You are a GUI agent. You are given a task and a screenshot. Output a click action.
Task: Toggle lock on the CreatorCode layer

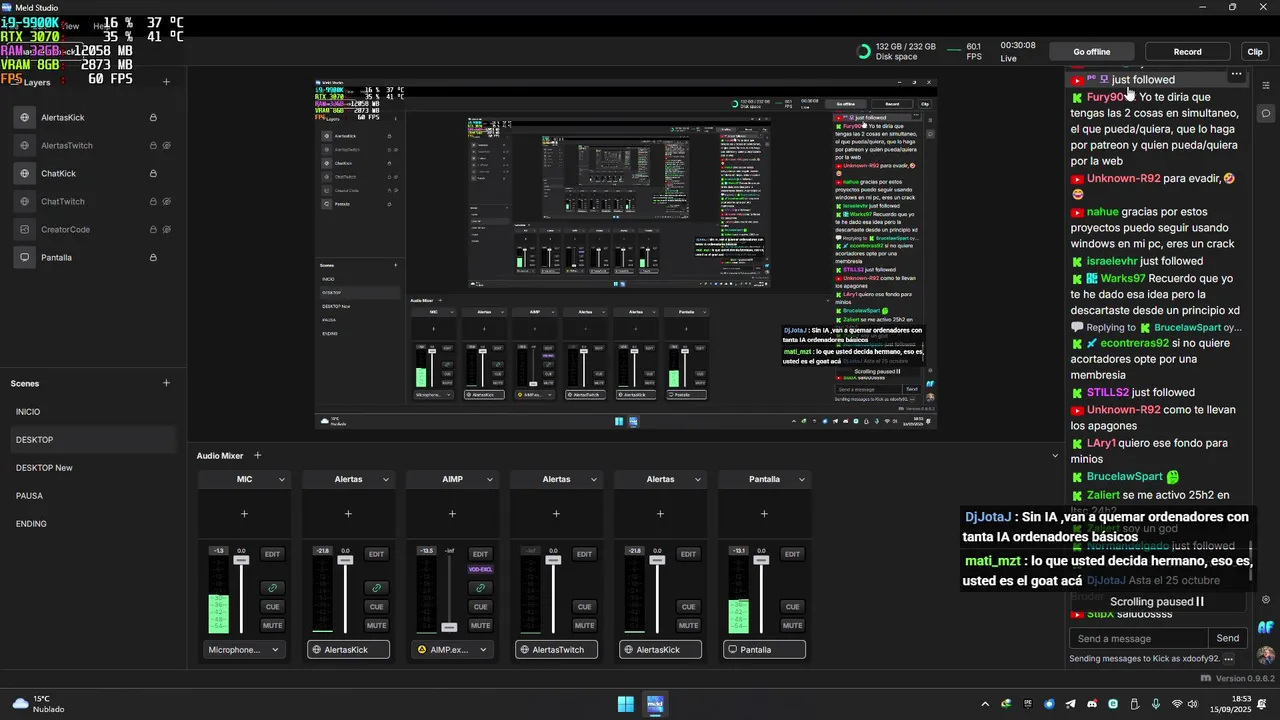(153, 230)
